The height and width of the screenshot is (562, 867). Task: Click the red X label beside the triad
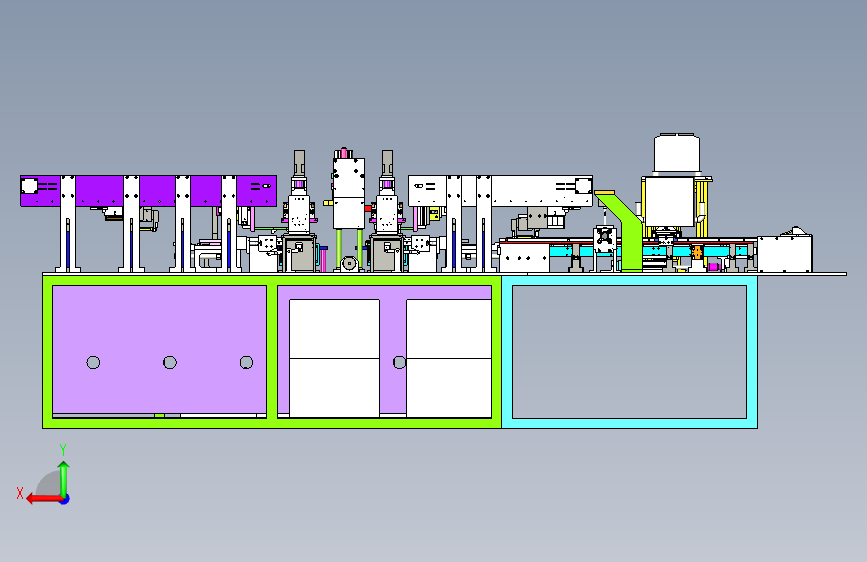coord(20,493)
